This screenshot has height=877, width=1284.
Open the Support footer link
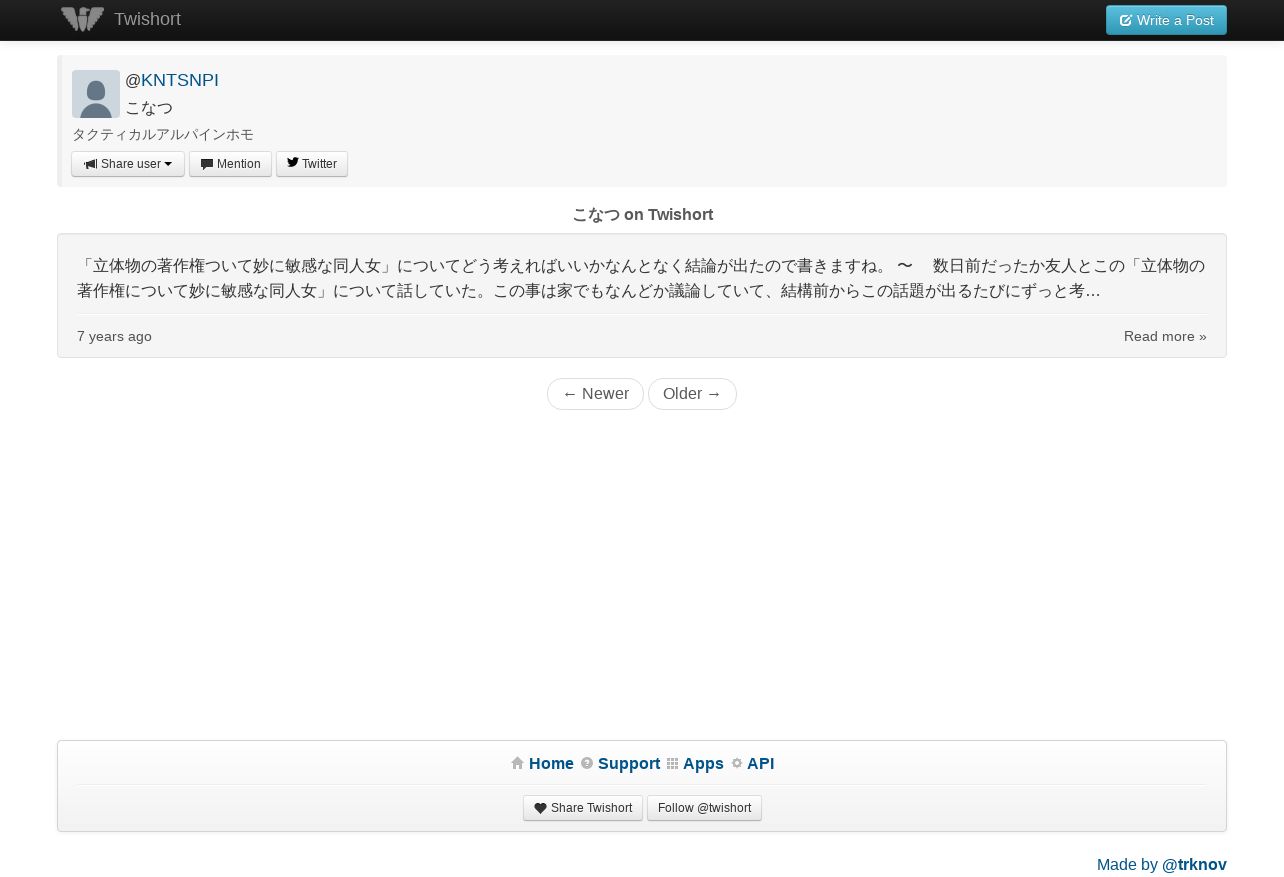pyautogui.click(x=629, y=763)
